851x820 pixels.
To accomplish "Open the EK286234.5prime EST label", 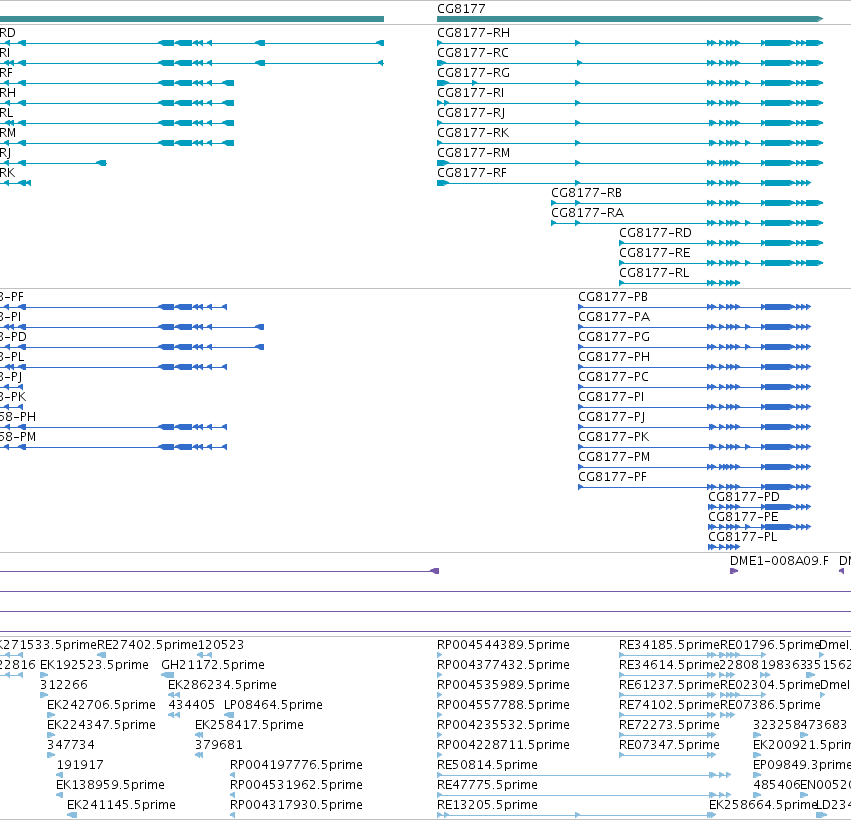I will pos(223,685).
